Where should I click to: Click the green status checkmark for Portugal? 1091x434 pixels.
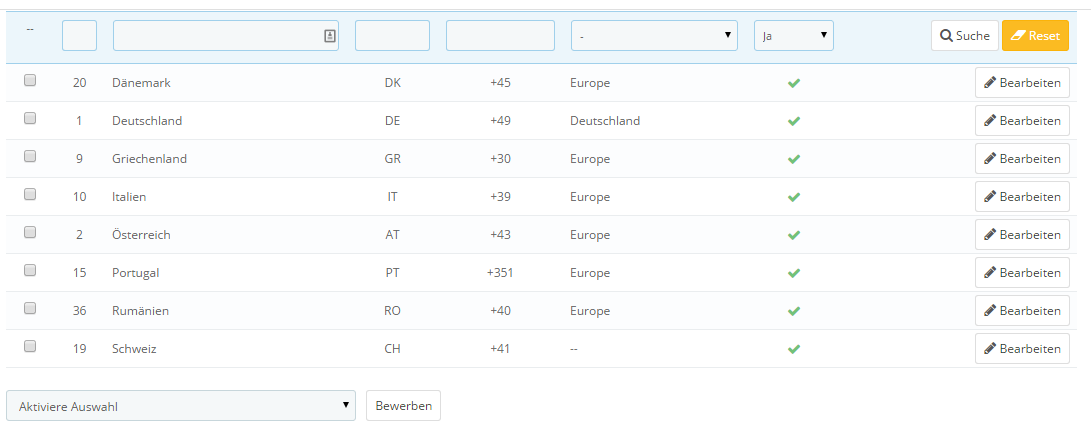pyautogui.click(x=794, y=273)
